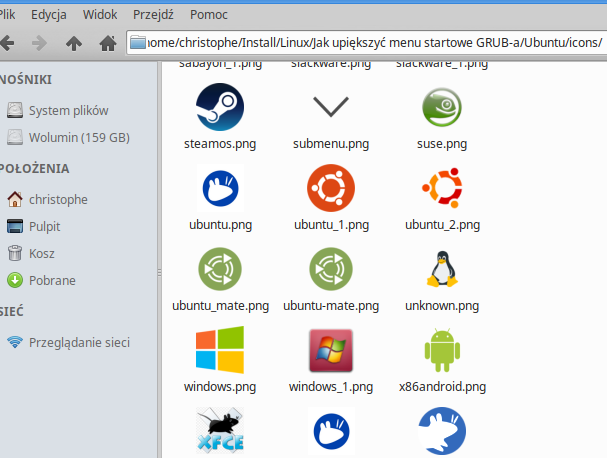Open the Widok menu
607x458 pixels.
coord(100,15)
